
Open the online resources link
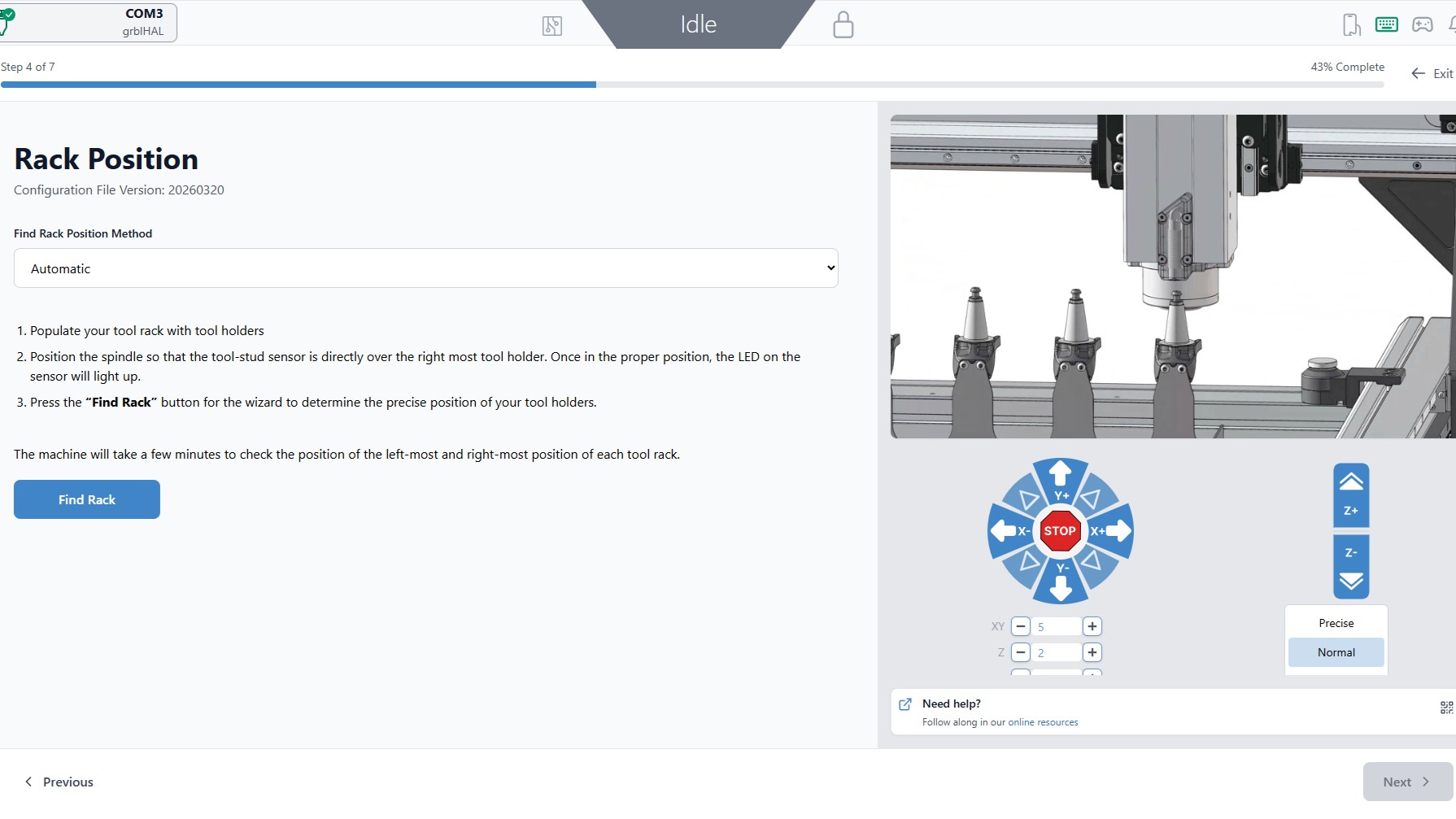pos(1043,722)
